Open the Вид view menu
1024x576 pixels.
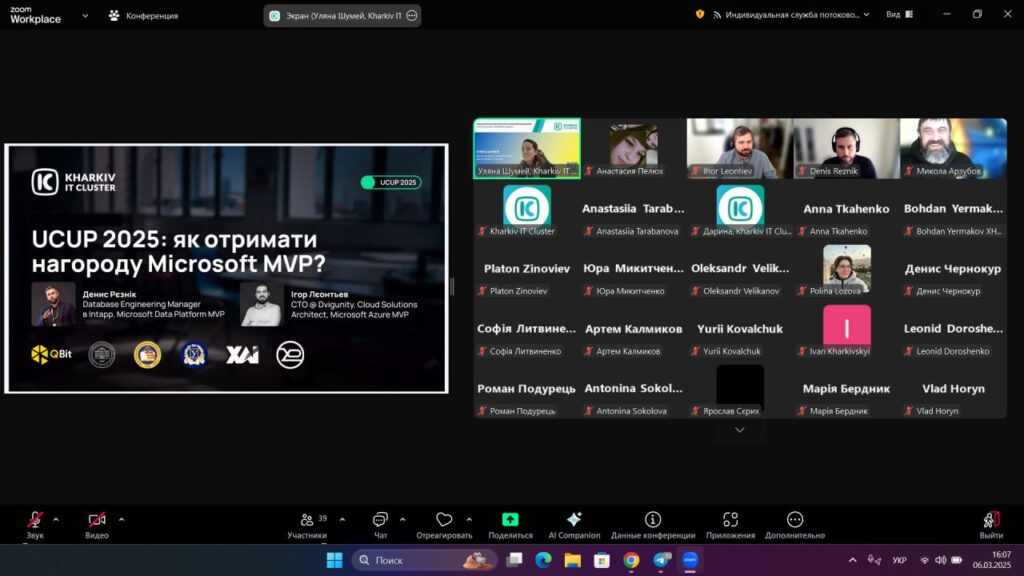[x=899, y=14]
